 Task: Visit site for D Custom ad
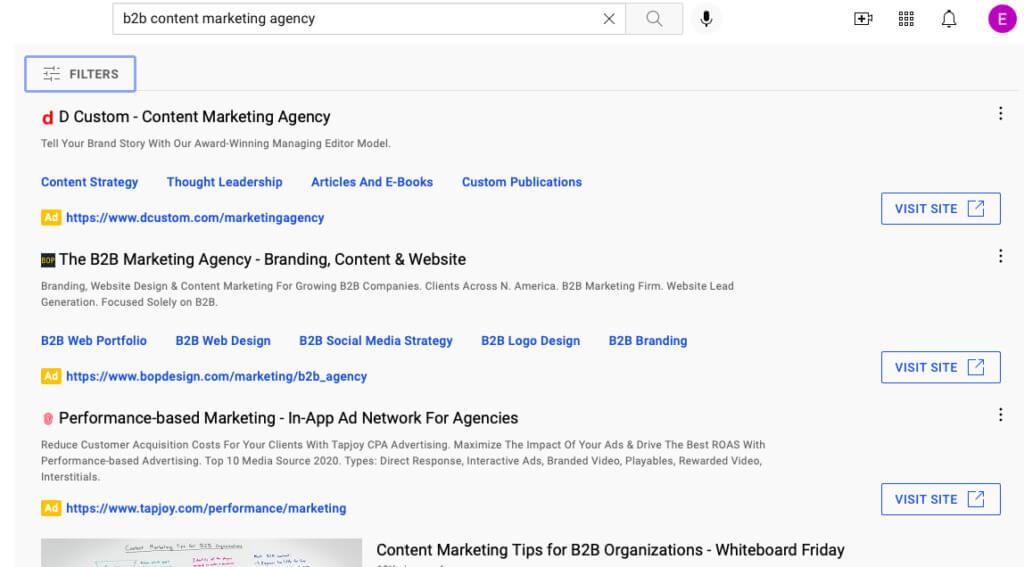click(940, 208)
